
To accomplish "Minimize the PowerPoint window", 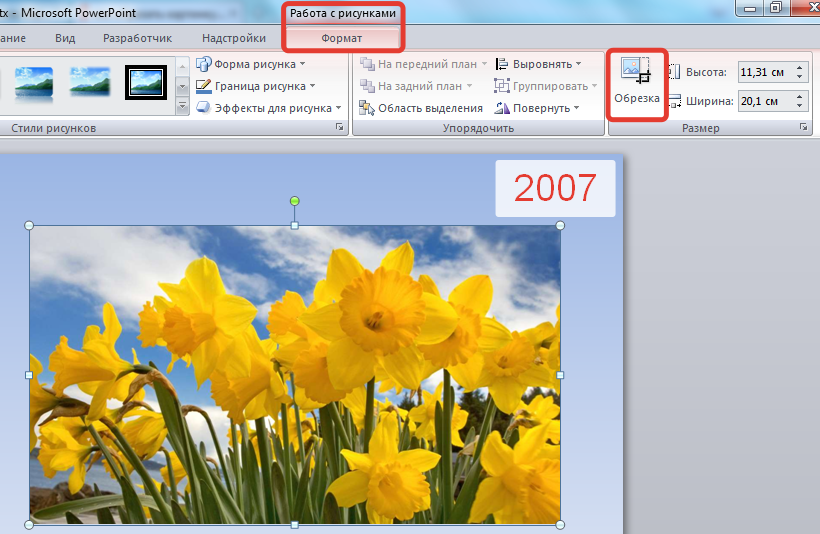I will point(750,7).
